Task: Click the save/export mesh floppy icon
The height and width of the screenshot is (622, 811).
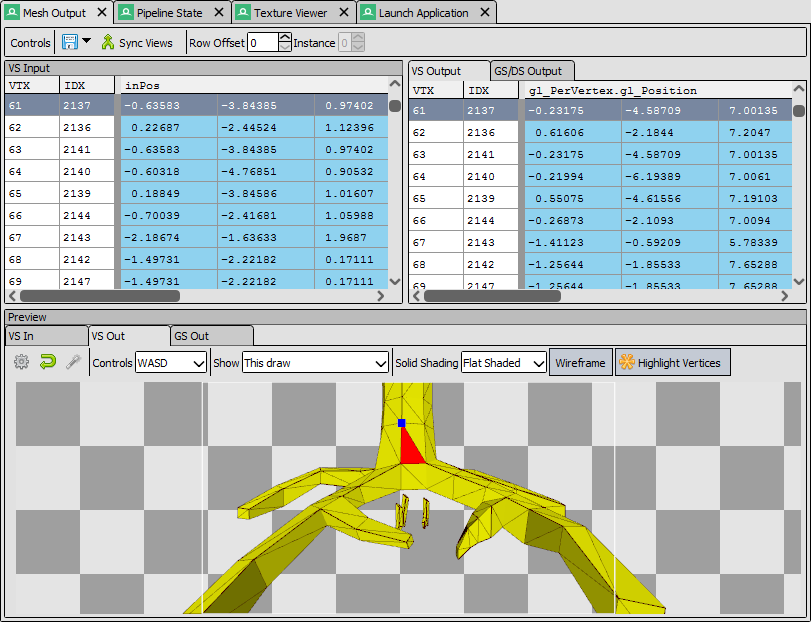Action: tap(70, 42)
